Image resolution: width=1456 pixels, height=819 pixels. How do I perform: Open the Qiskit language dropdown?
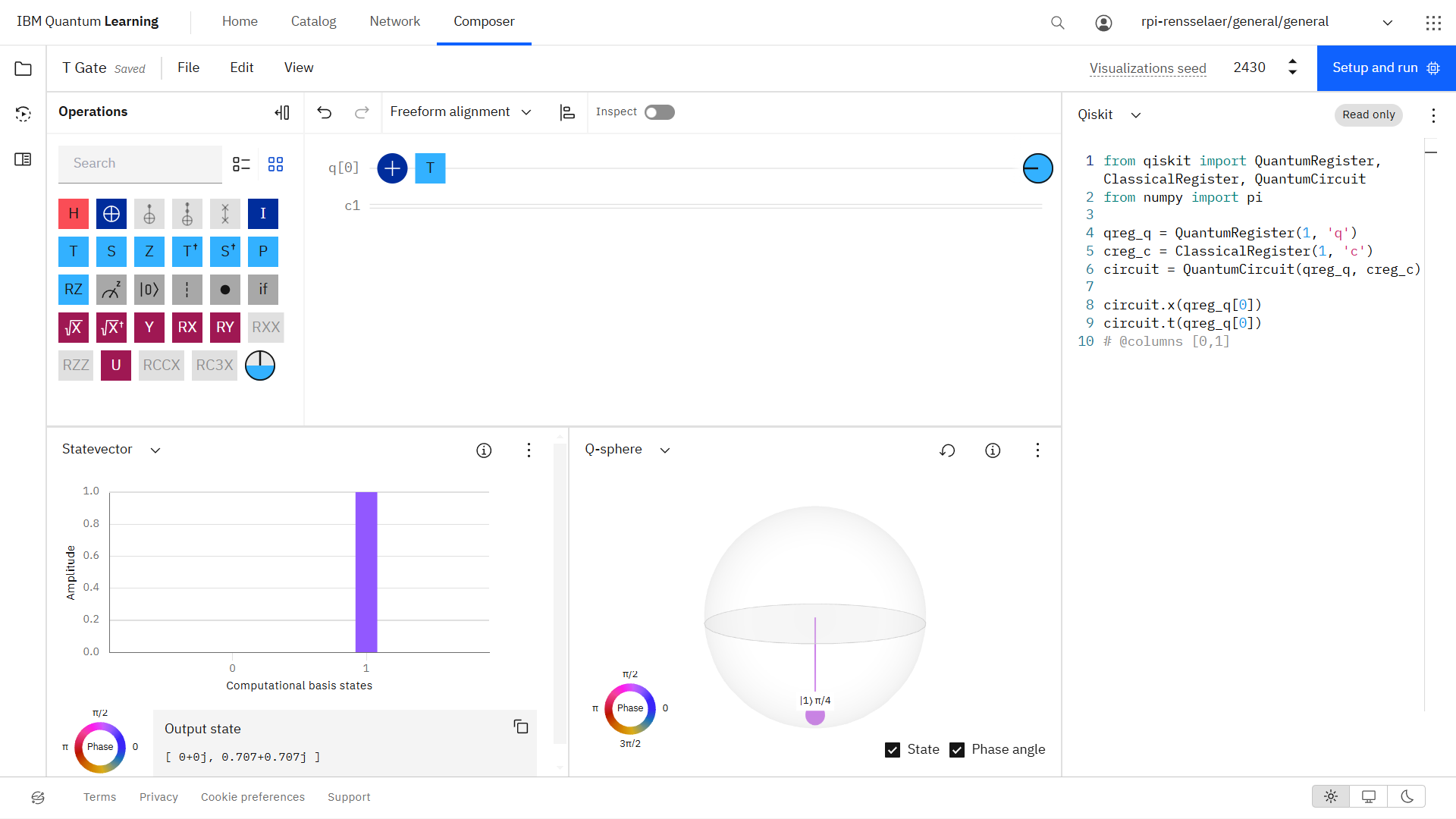pos(1109,115)
